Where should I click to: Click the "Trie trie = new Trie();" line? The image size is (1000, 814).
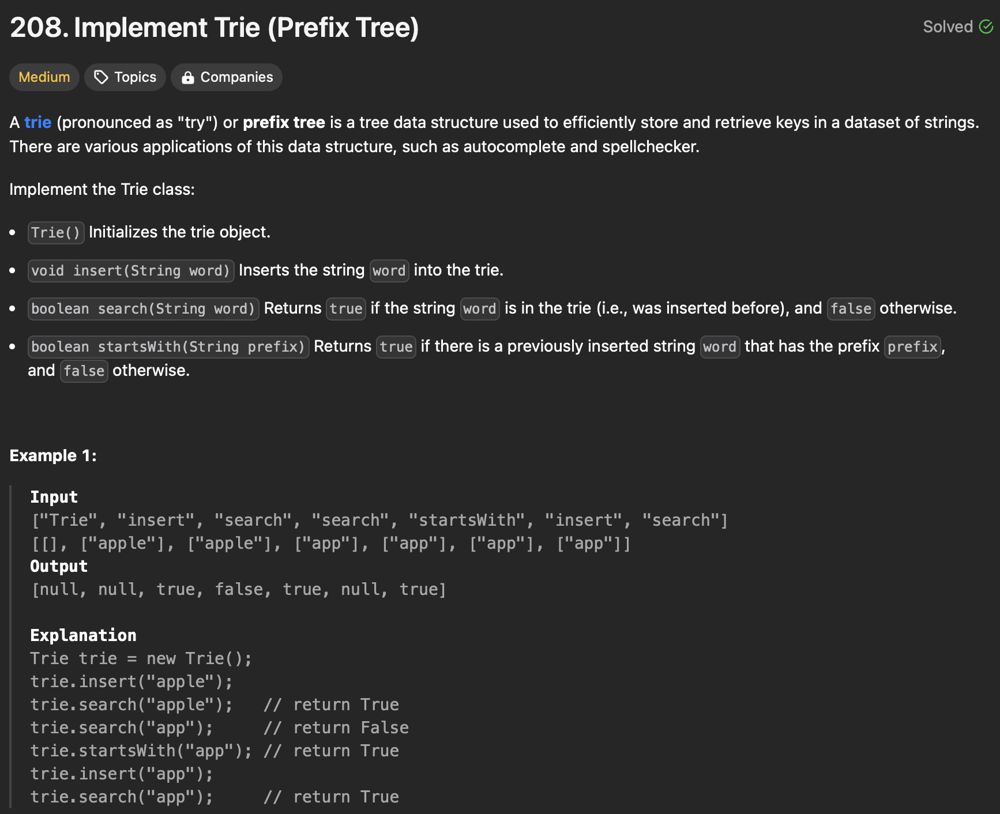(x=141, y=658)
